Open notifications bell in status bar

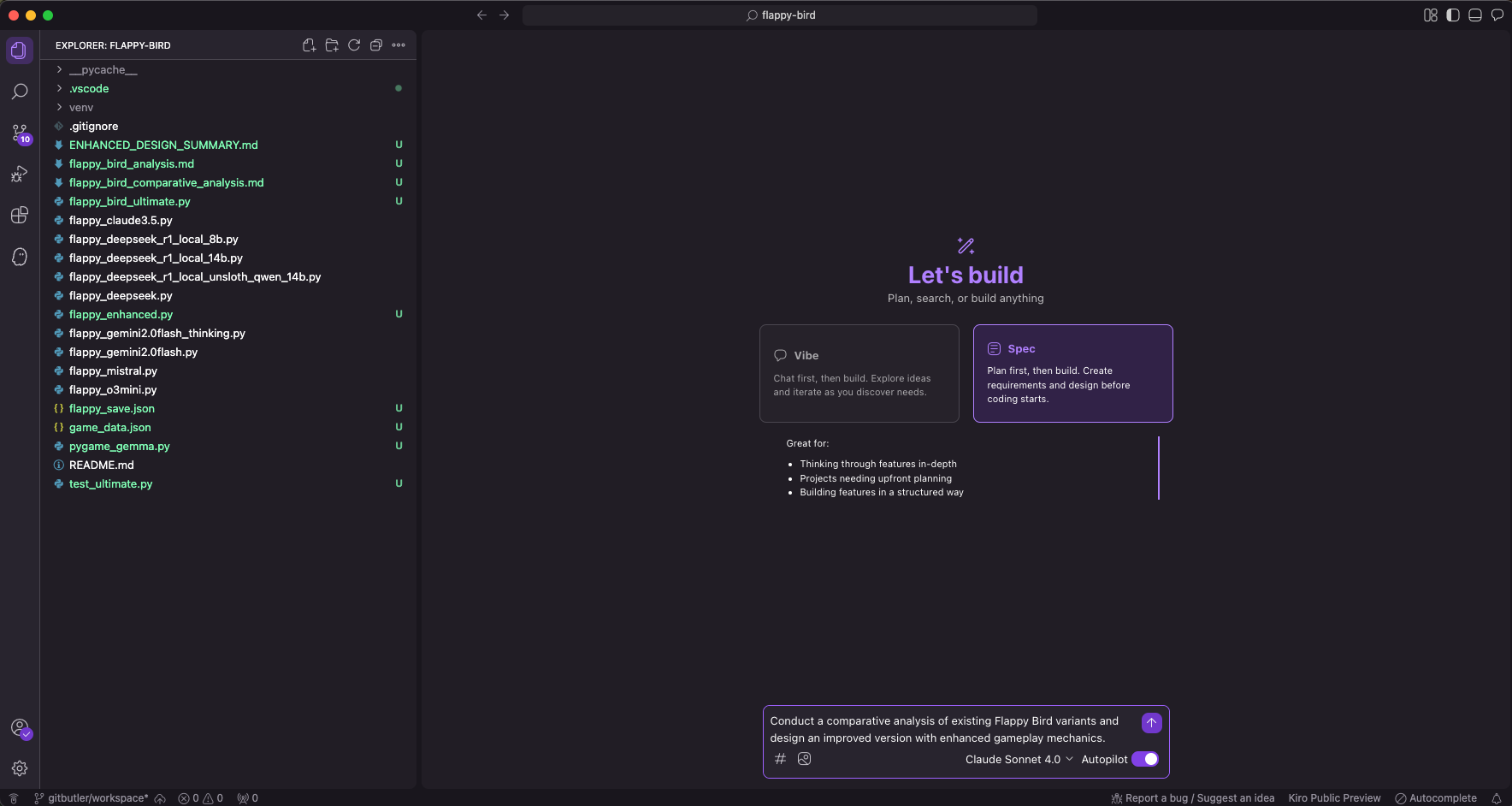1497,798
